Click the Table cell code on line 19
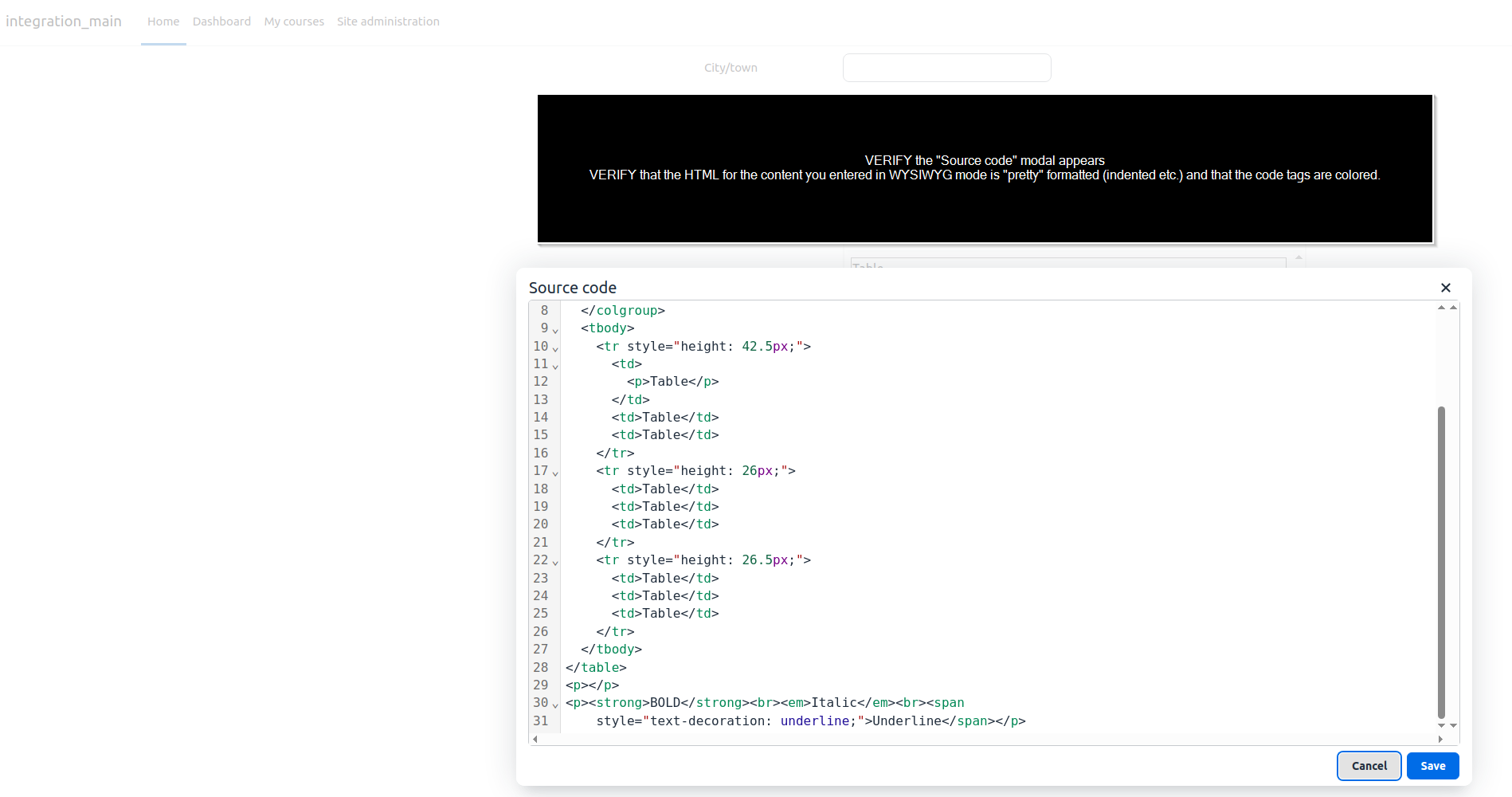 (x=665, y=507)
